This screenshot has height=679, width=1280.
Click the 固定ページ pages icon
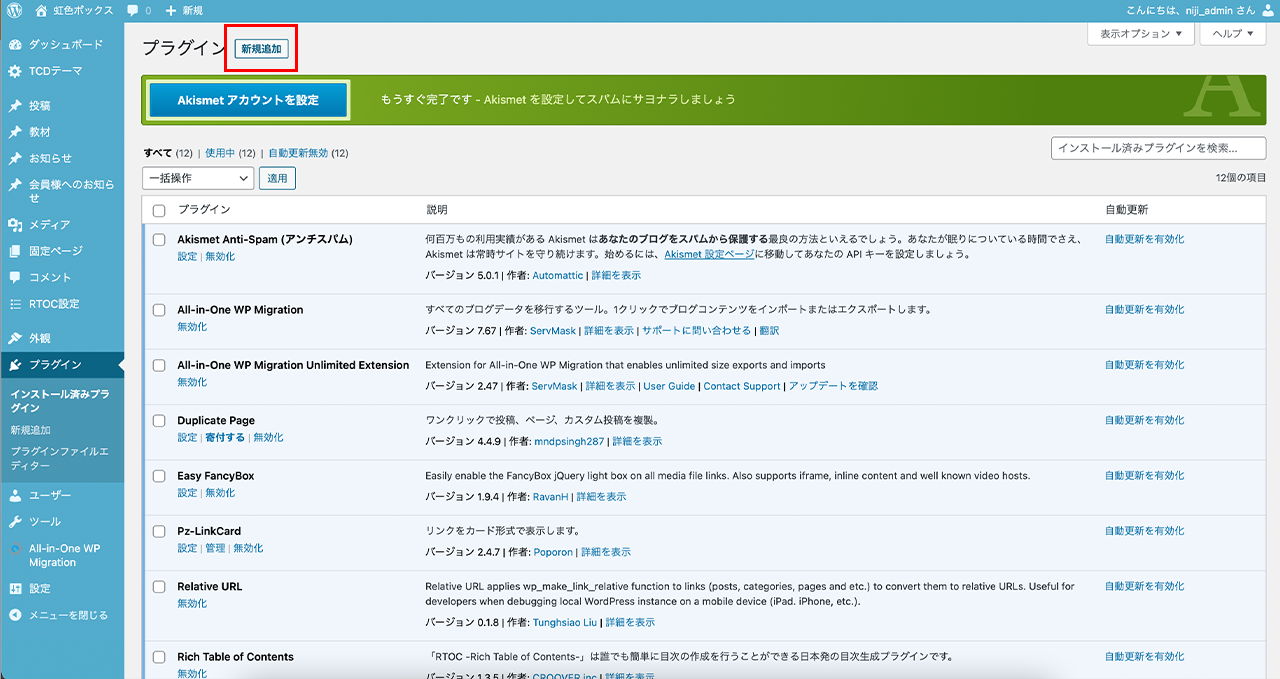coord(15,251)
